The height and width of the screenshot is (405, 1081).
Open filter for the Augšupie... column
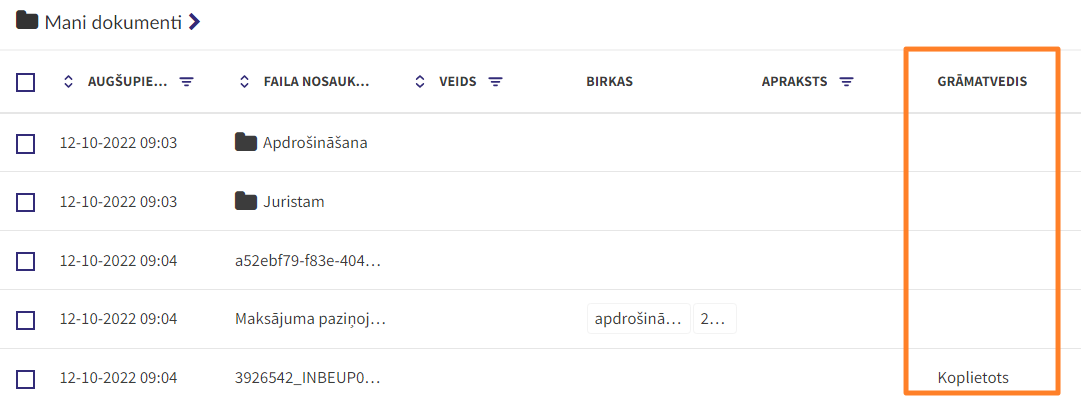click(187, 82)
